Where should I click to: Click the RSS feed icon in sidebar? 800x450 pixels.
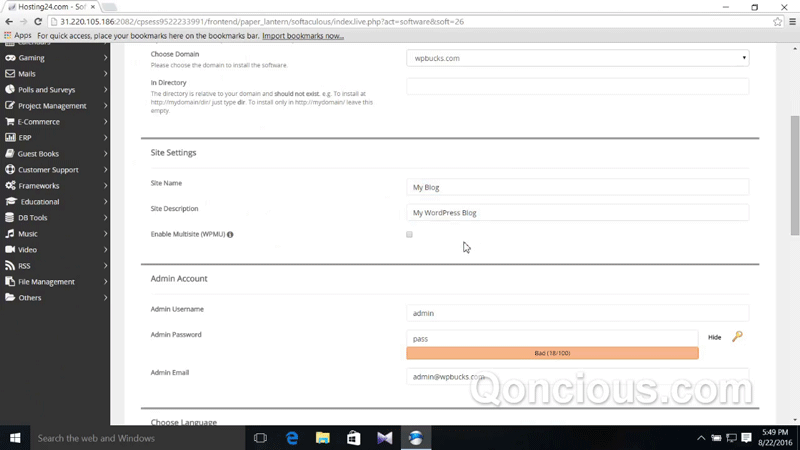click(x=10, y=266)
